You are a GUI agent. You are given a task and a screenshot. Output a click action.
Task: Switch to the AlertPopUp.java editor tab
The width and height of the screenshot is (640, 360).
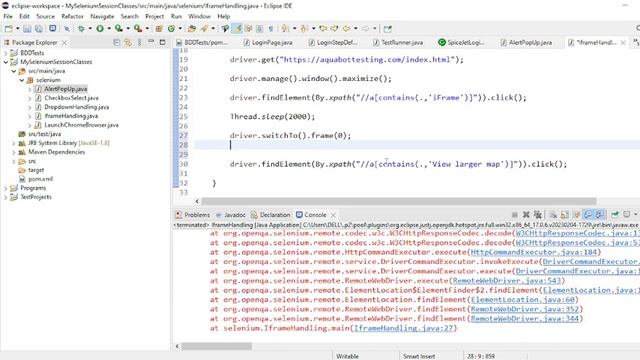coord(526,42)
